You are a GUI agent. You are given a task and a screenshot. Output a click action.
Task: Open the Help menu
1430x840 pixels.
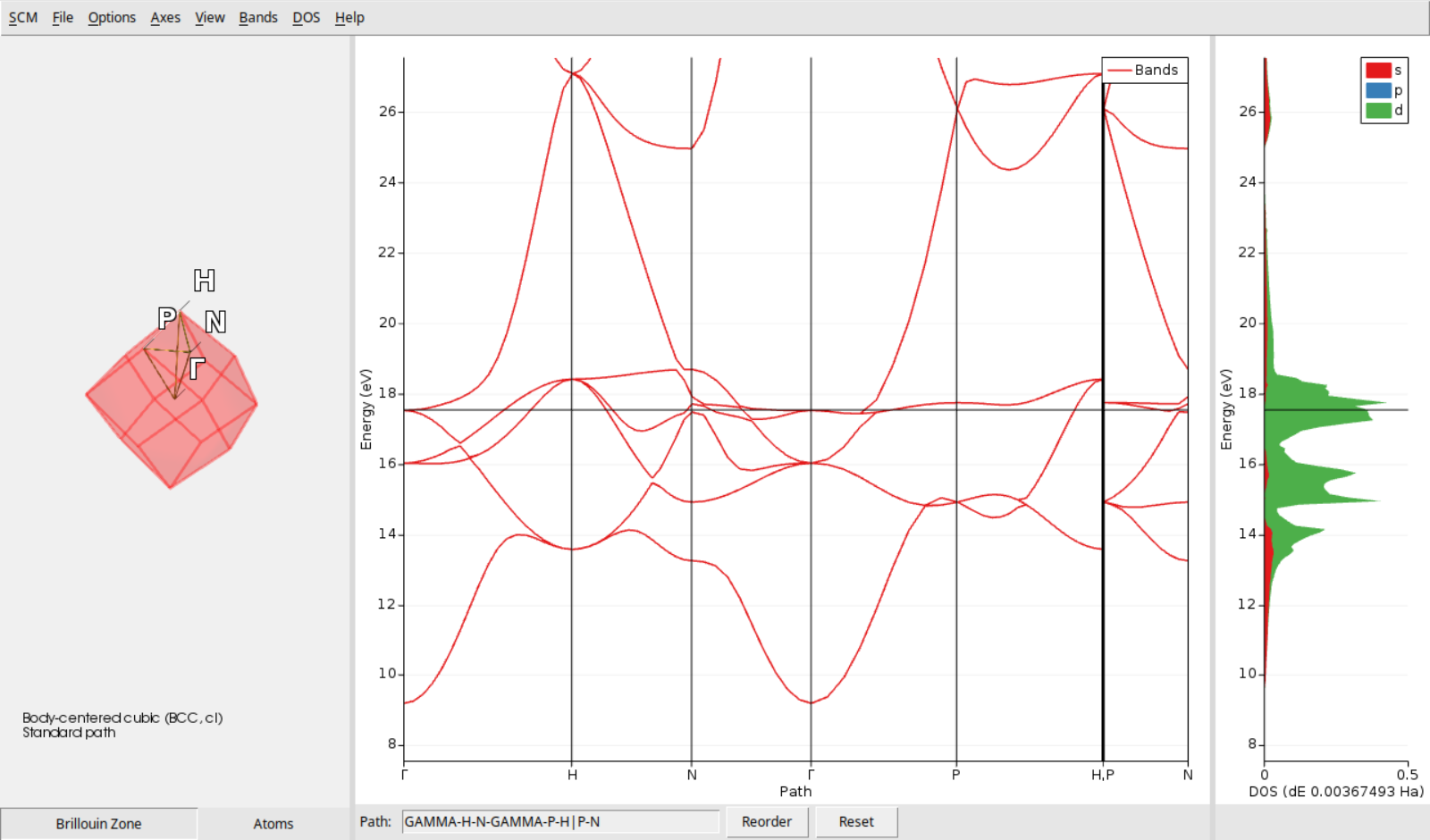coord(349,17)
